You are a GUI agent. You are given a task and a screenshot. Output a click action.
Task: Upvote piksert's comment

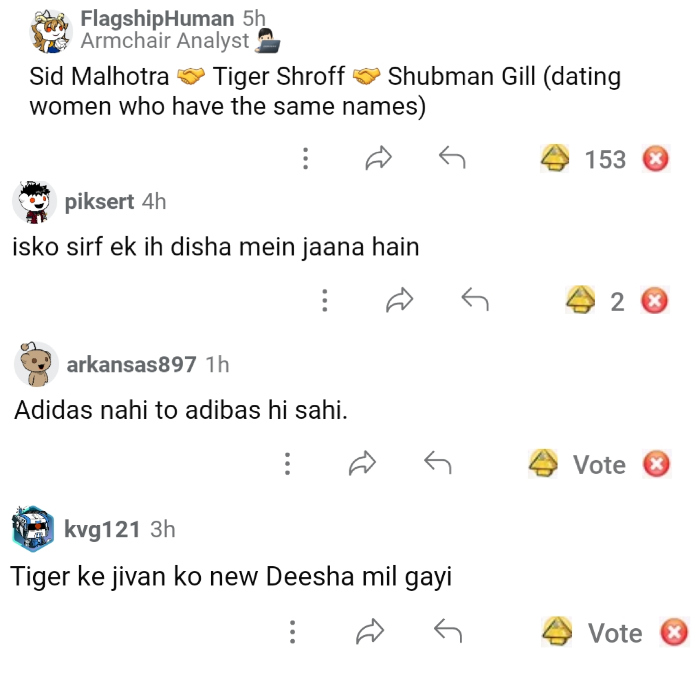coord(580,301)
